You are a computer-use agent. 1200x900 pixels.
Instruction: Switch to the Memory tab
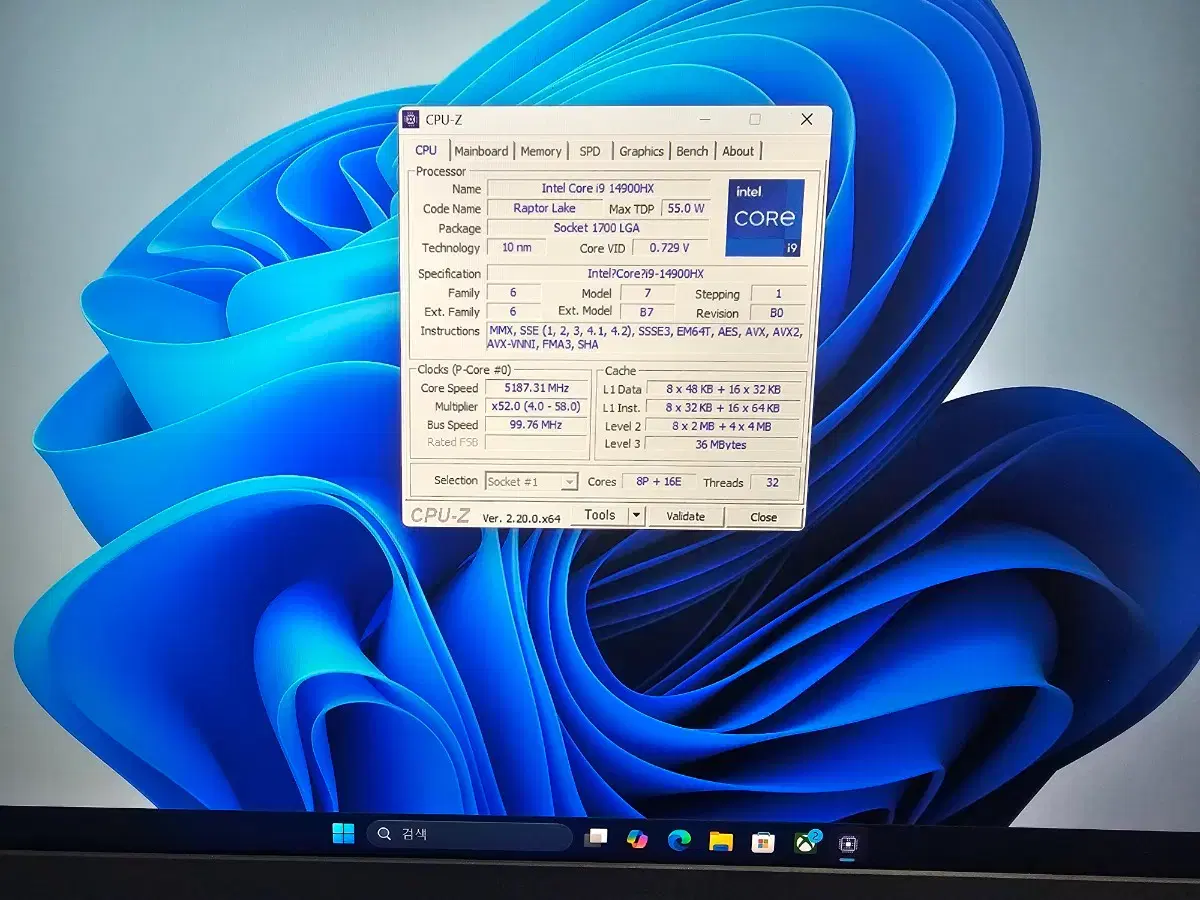coord(541,151)
